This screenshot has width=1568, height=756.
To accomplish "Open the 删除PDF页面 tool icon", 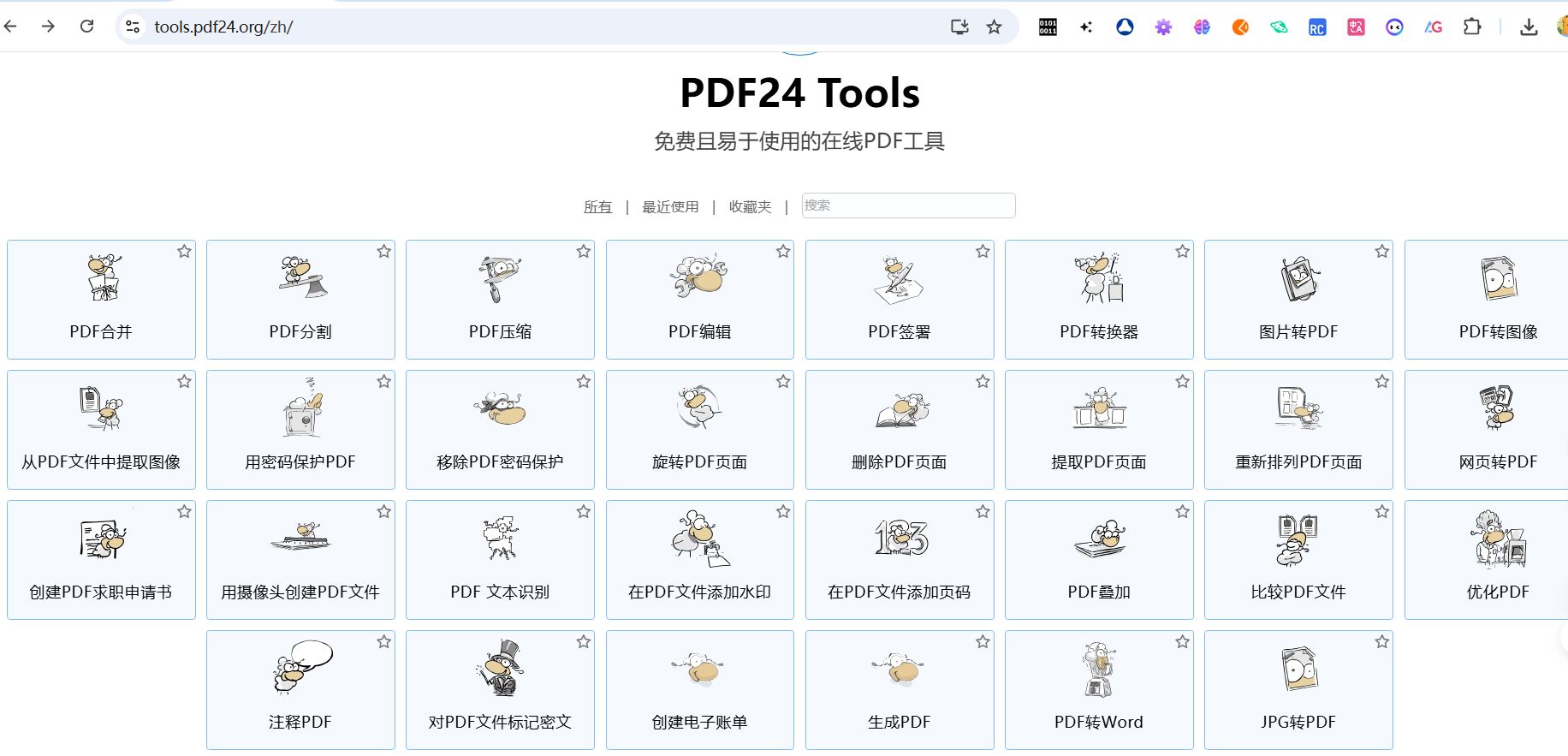I will (x=902, y=410).
